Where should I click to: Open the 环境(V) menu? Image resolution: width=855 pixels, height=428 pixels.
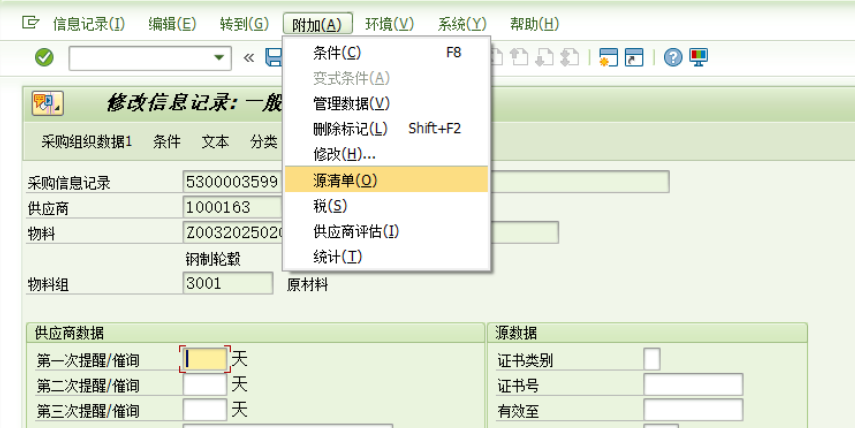(x=389, y=23)
